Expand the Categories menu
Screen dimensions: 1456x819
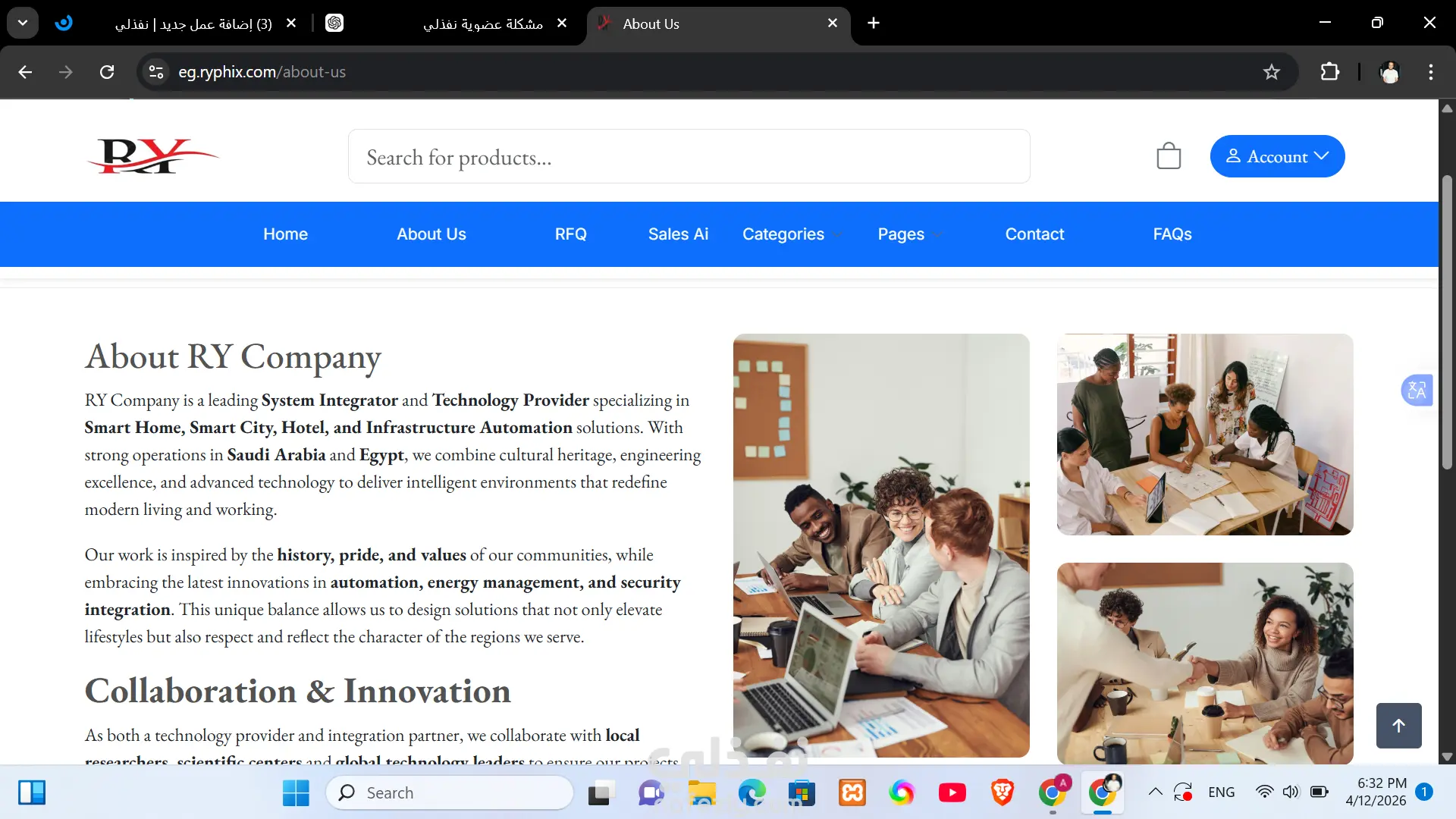click(792, 234)
